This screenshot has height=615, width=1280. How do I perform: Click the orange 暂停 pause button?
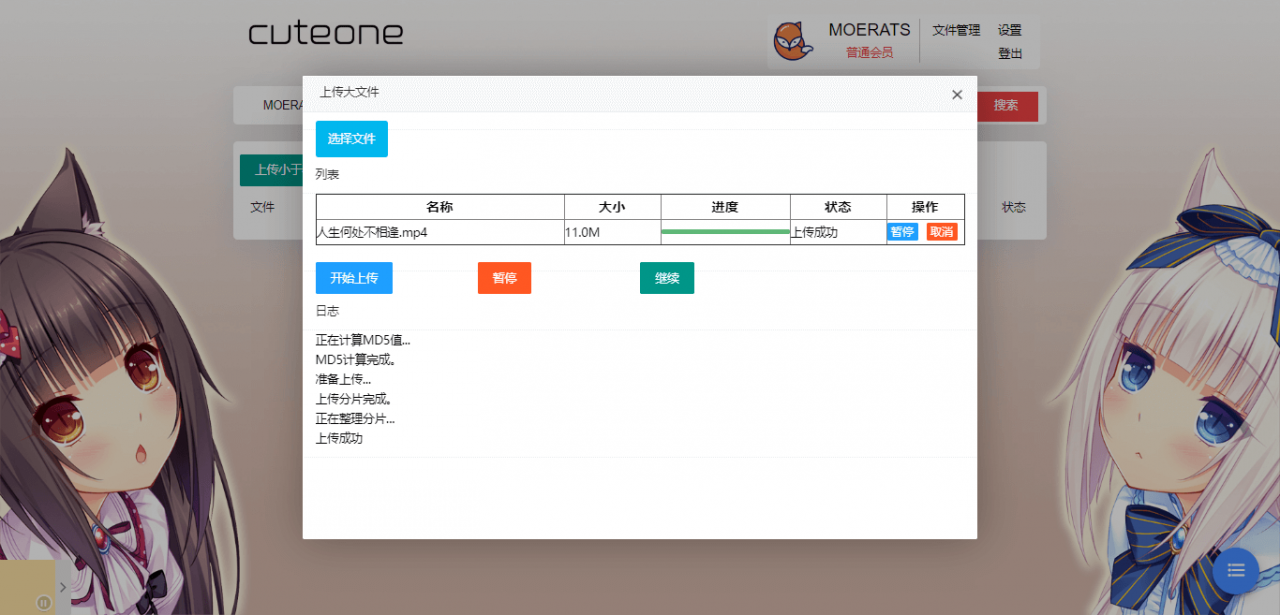[504, 278]
